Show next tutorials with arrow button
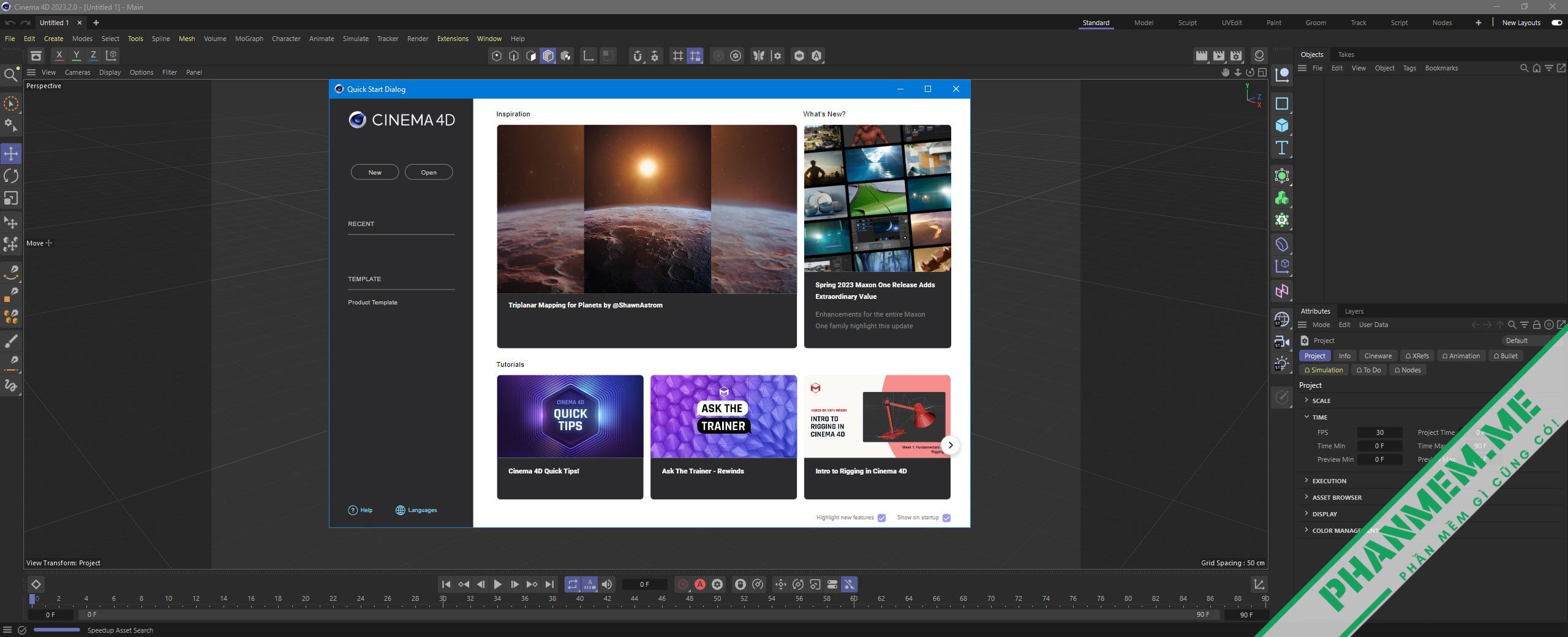 [x=950, y=445]
